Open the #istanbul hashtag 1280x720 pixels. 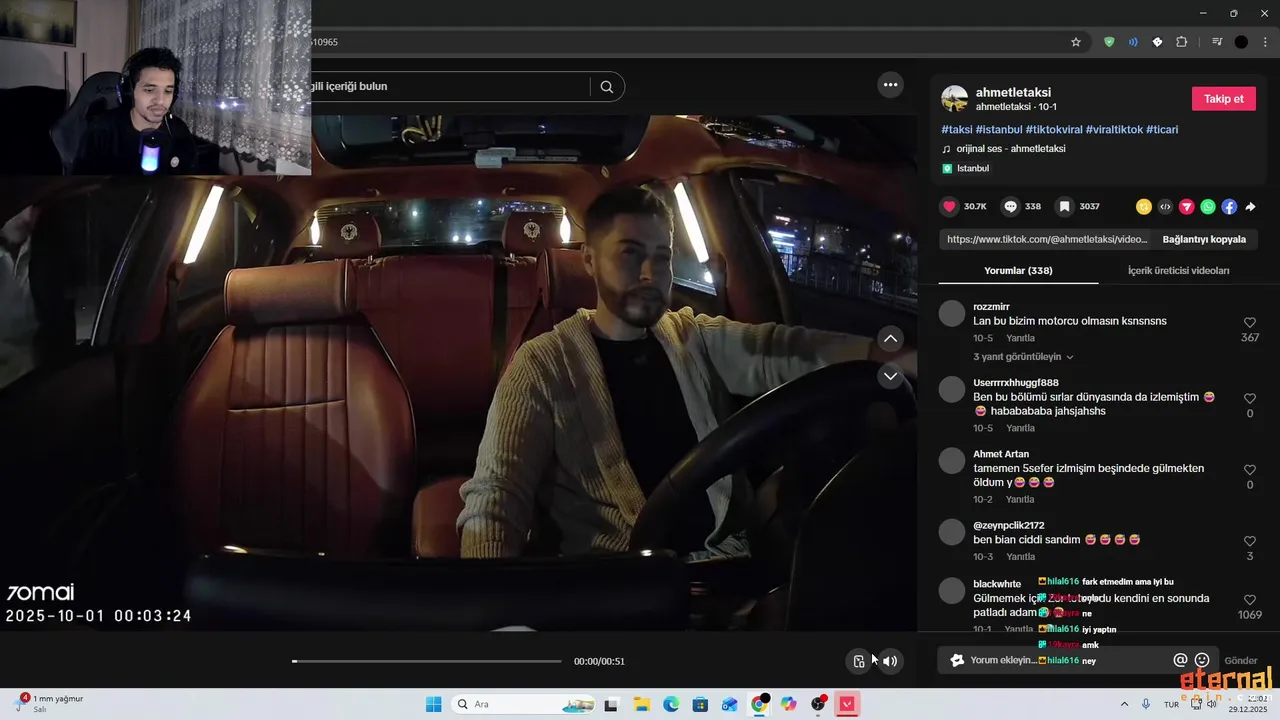click(x=999, y=130)
